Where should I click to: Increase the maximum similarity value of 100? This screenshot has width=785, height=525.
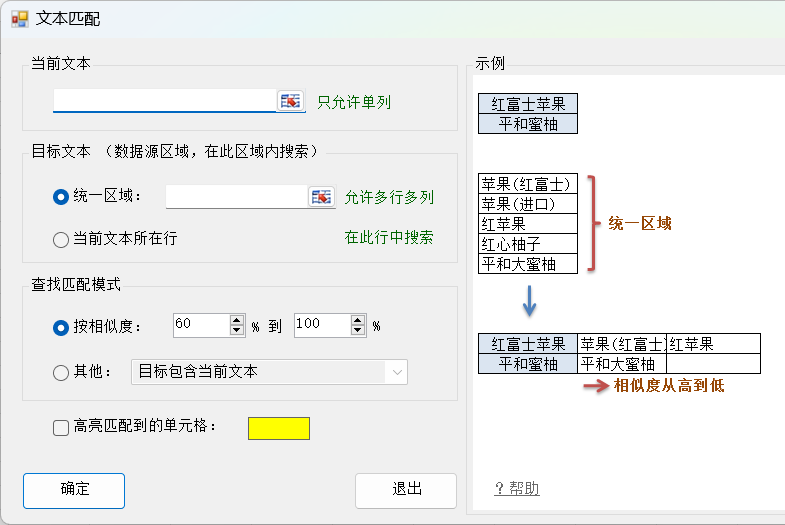point(359,320)
